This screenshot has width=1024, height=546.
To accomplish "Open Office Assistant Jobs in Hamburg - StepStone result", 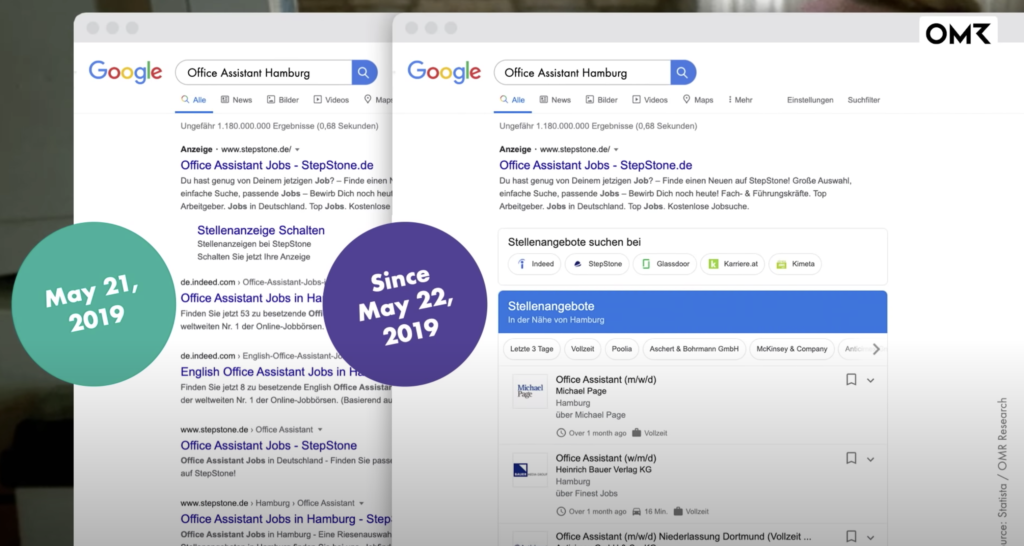I will (x=286, y=519).
